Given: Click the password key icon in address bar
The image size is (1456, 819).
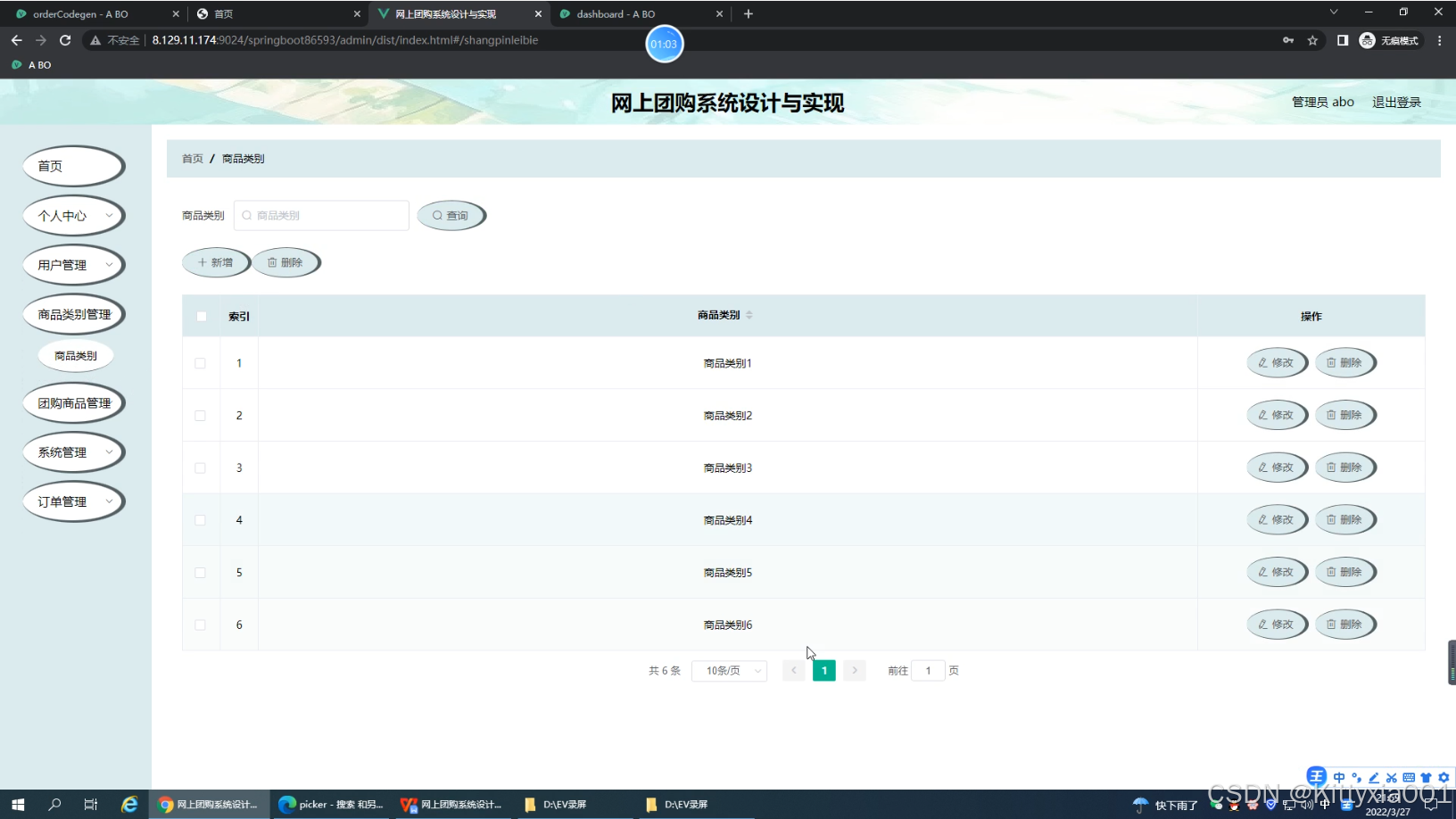Looking at the screenshot, I should tap(1288, 40).
